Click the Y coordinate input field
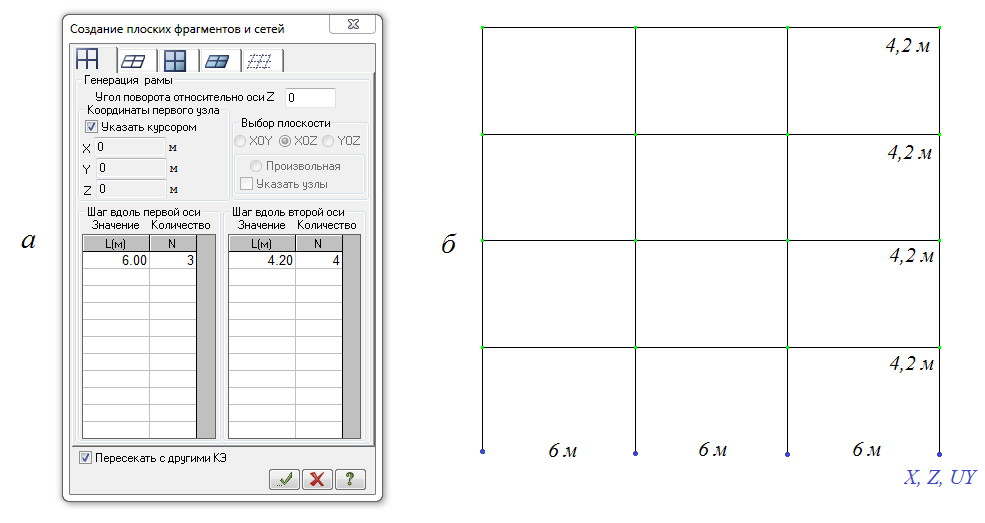Image resolution: width=985 pixels, height=523 pixels. pos(131,168)
